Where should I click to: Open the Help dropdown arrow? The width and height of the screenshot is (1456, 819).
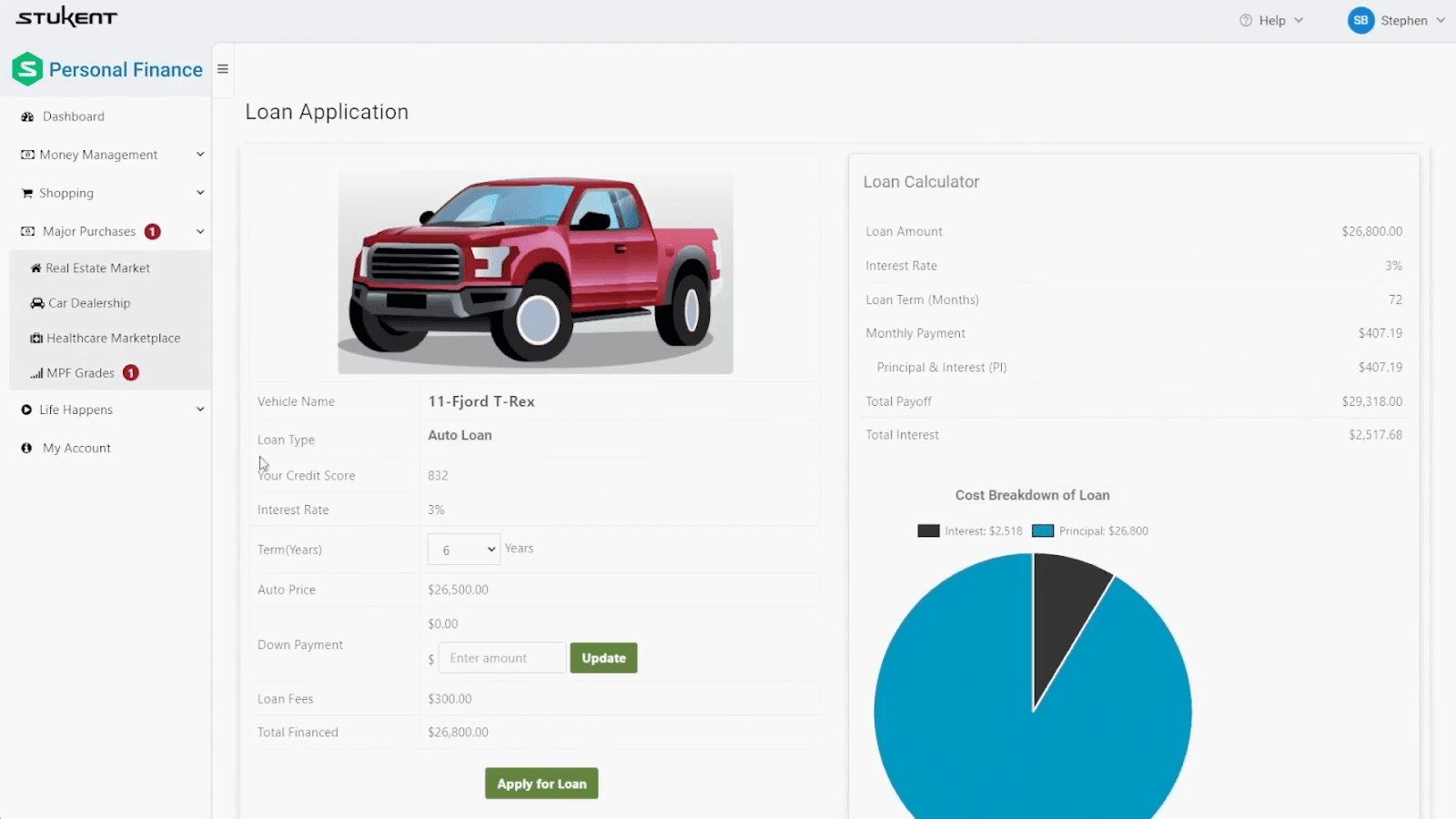tap(1299, 20)
